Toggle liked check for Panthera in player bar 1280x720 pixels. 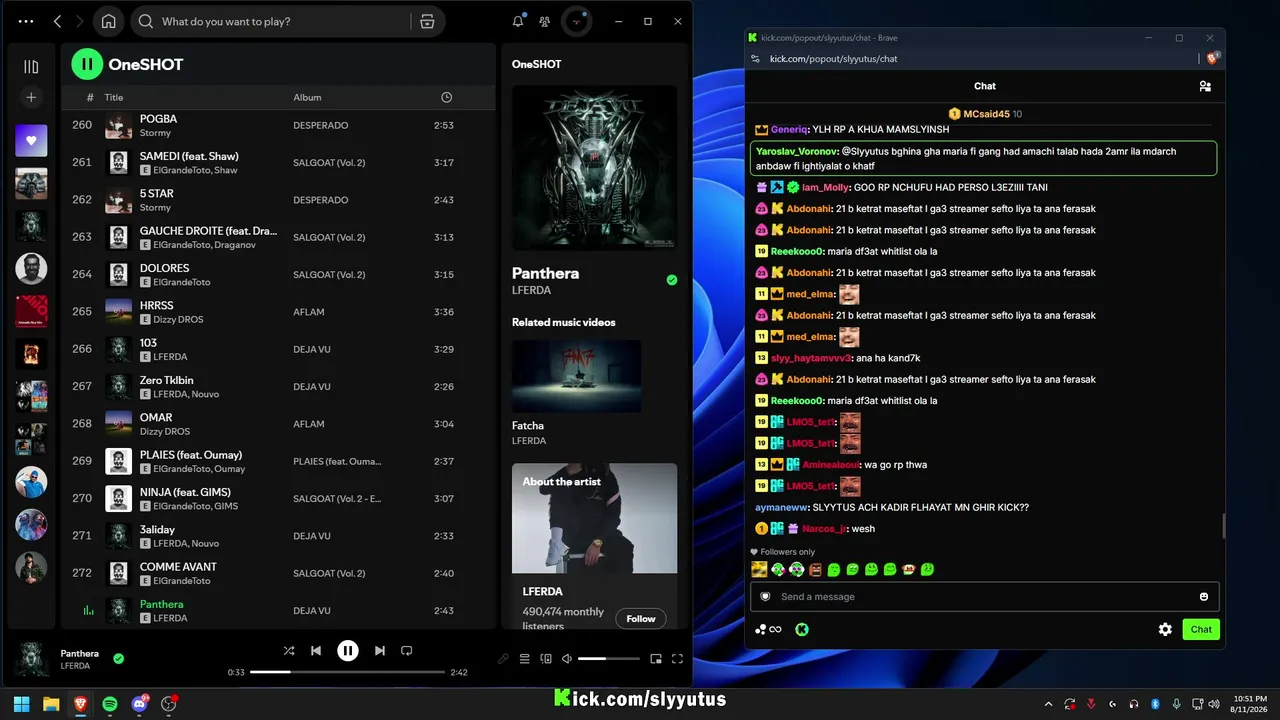119,658
